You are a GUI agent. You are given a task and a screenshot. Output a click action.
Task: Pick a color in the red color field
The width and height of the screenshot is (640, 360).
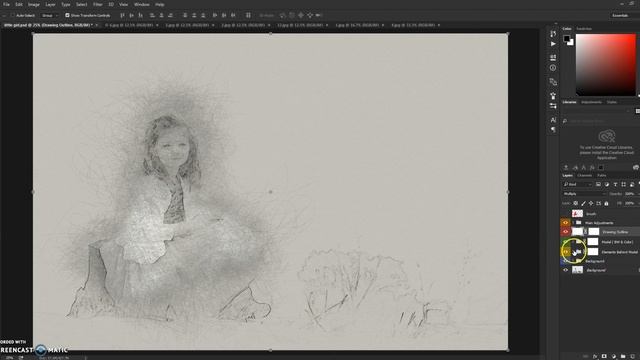606,65
